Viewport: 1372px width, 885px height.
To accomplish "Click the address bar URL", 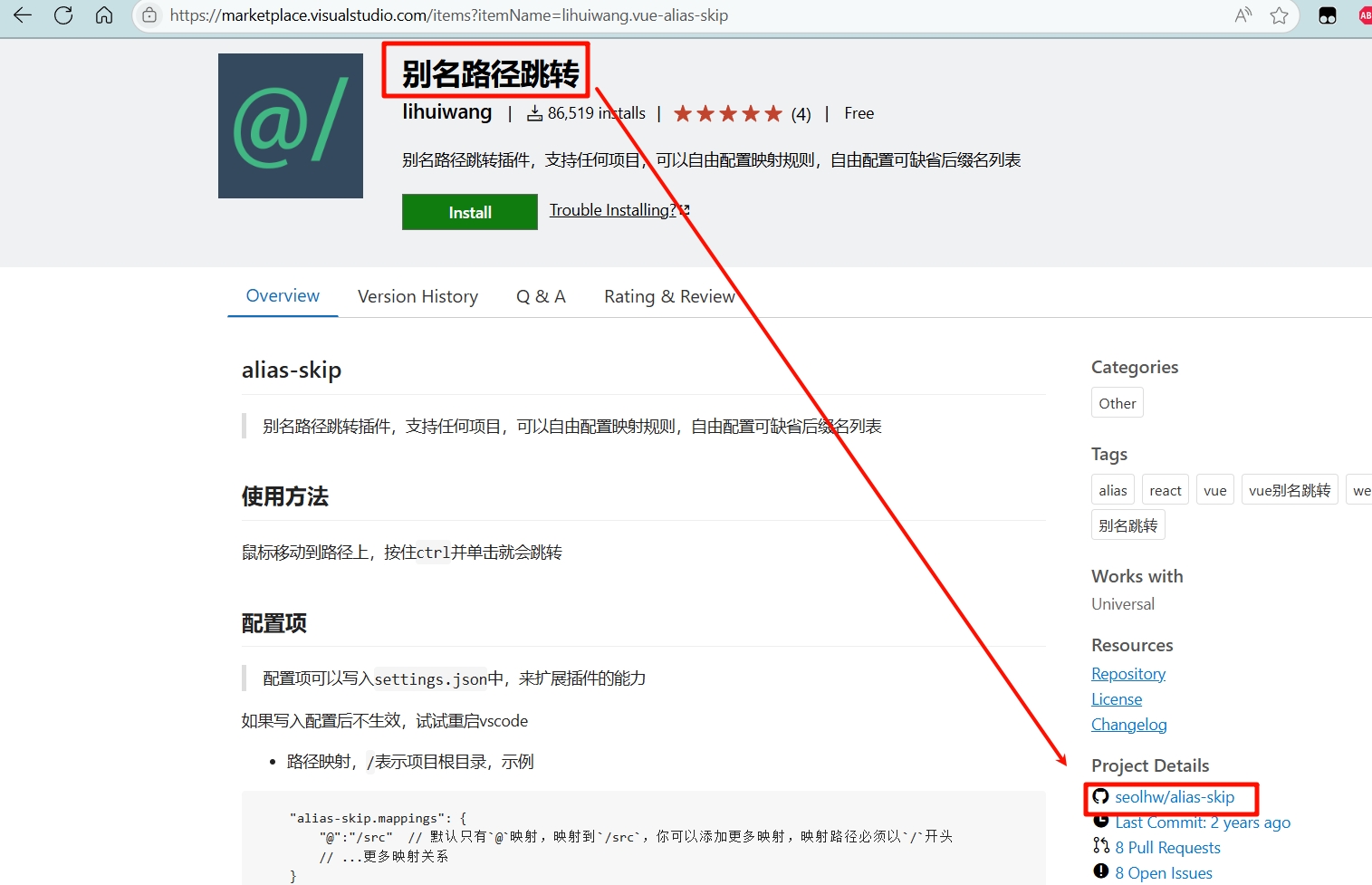I will (x=449, y=15).
